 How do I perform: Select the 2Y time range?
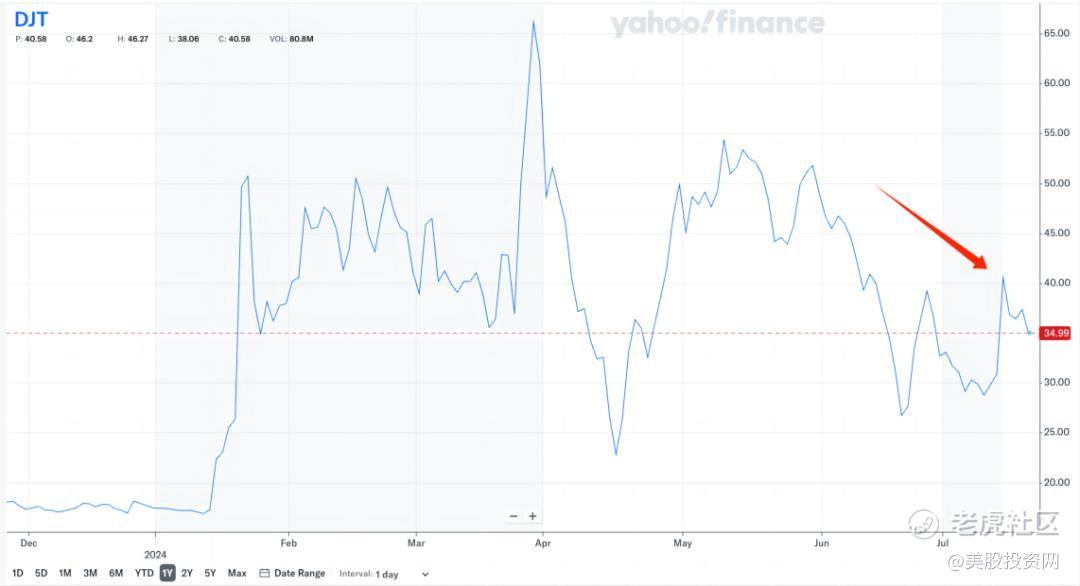click(187, 573)
